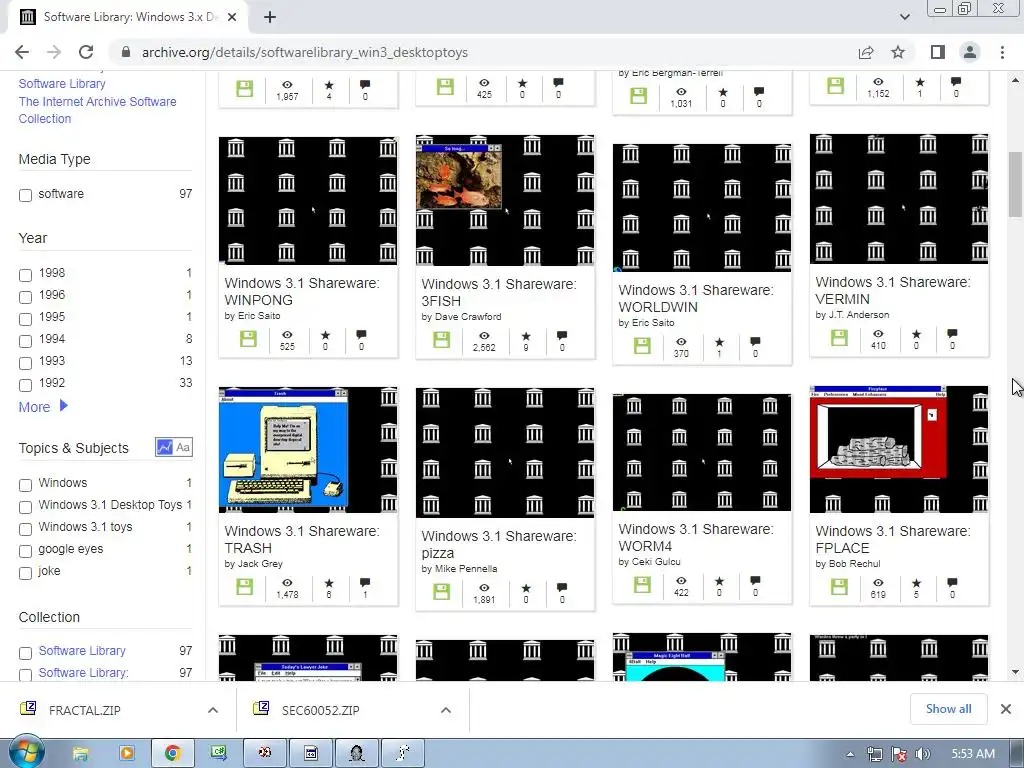Check the Windows 3.1 toys topic
Viewport: 1024px width, 768px height.
(25, 529)
